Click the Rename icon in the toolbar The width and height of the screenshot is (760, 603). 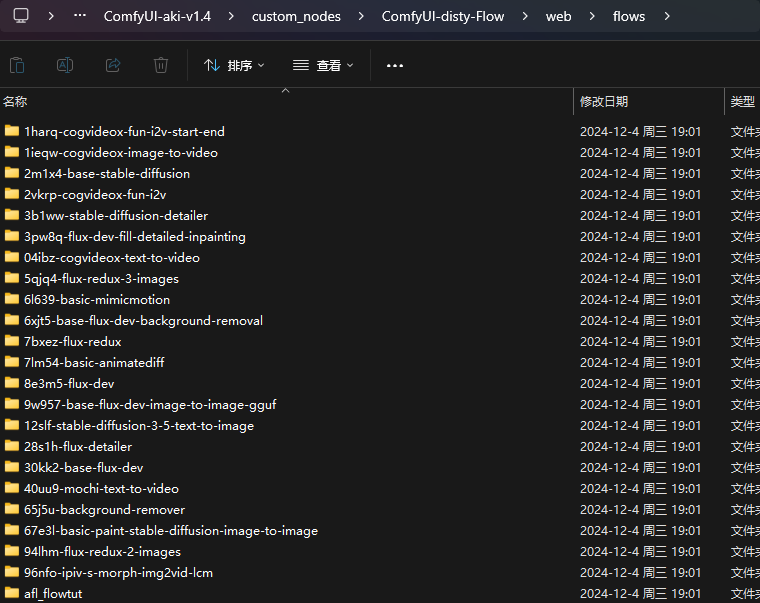pyautogui.click(x=65, y=65)
